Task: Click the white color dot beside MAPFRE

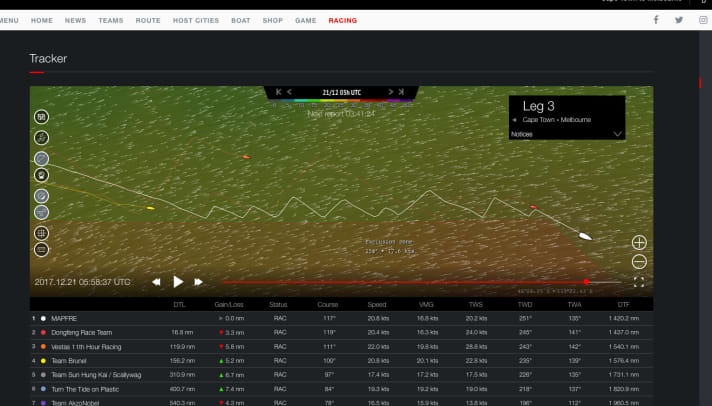Action: tap(44, 318)
